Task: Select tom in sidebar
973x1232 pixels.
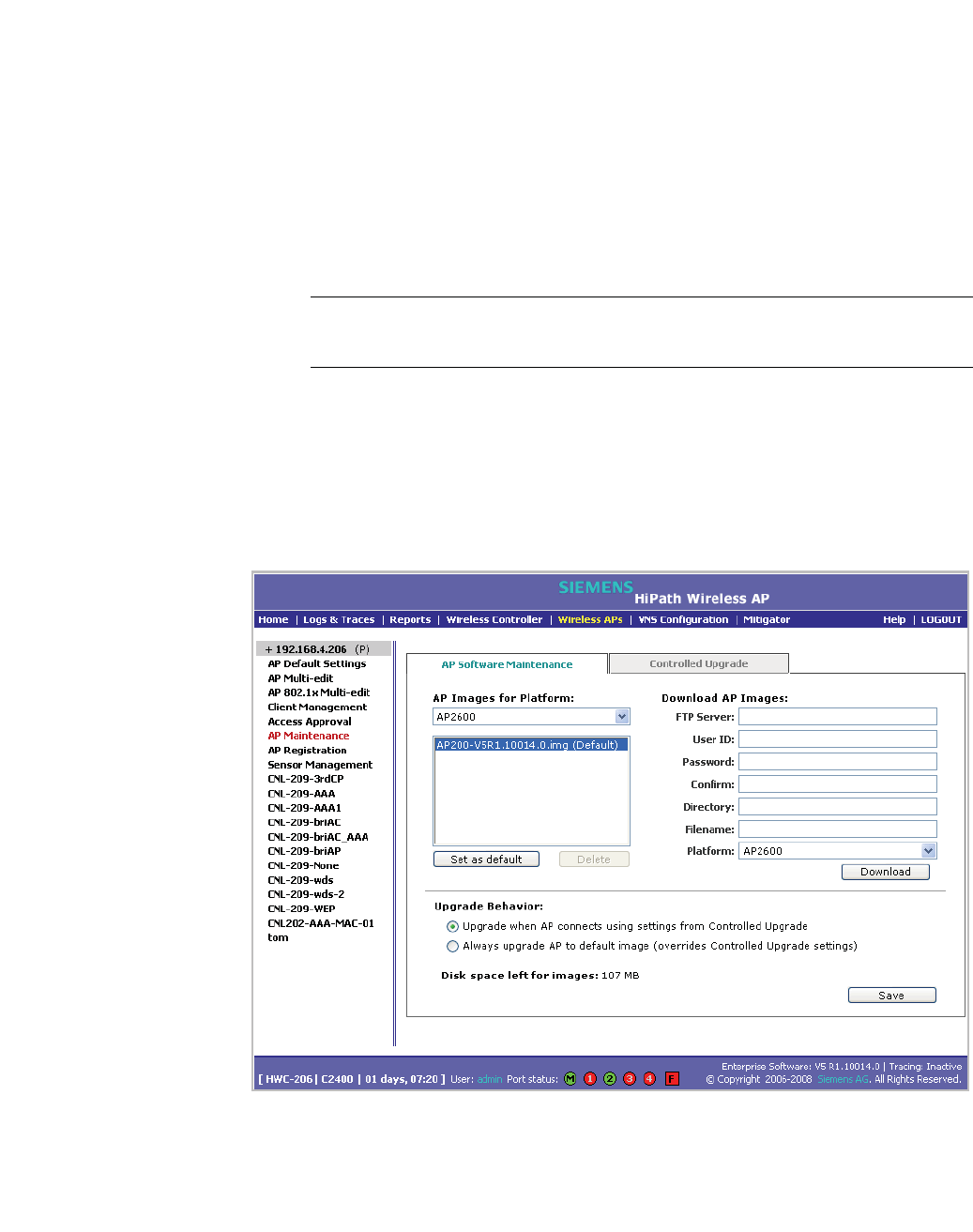Action: [x=278, y=937]
